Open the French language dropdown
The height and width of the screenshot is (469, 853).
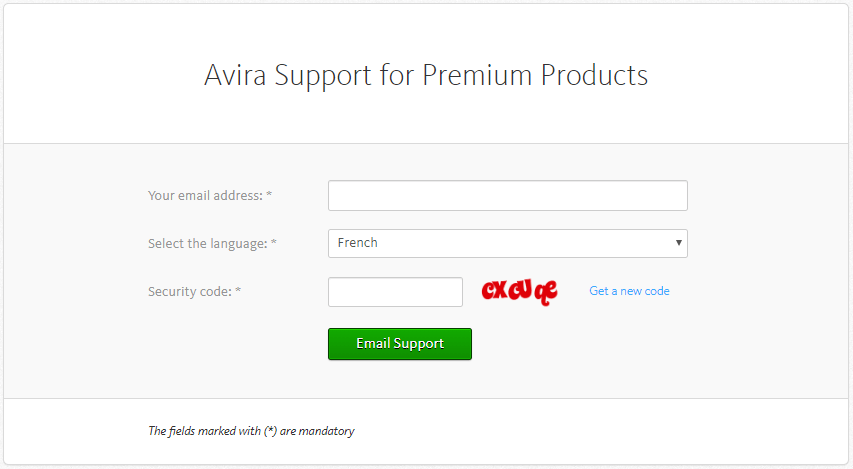(508, 243)
